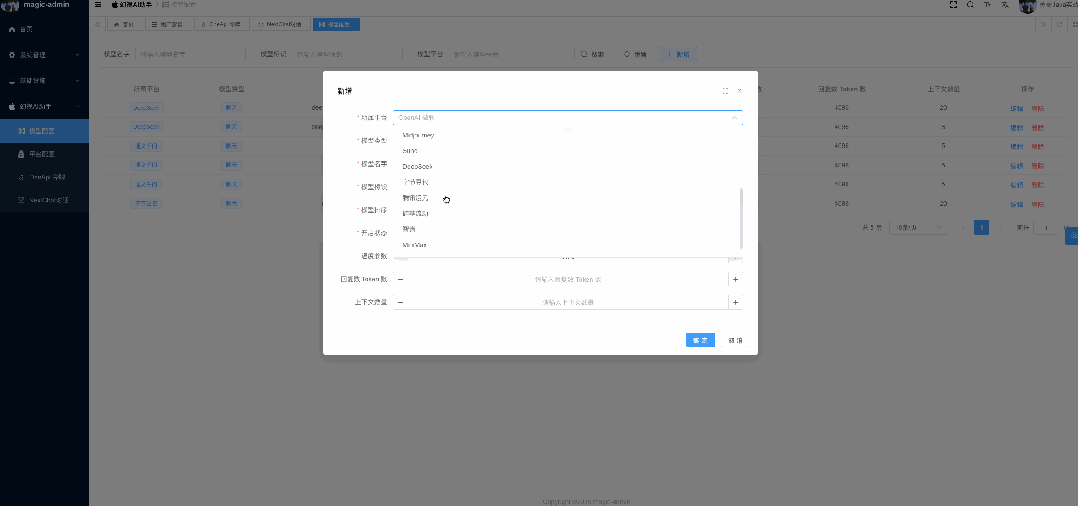This screenshot has height=506, width=1078.
Task: Click the platform dropdown list scrollbar
Action: point(740,219)
